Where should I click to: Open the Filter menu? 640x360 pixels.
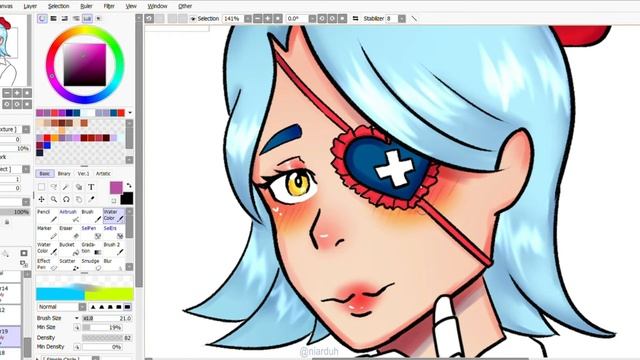pyautogui.click(x=109, y=6)
